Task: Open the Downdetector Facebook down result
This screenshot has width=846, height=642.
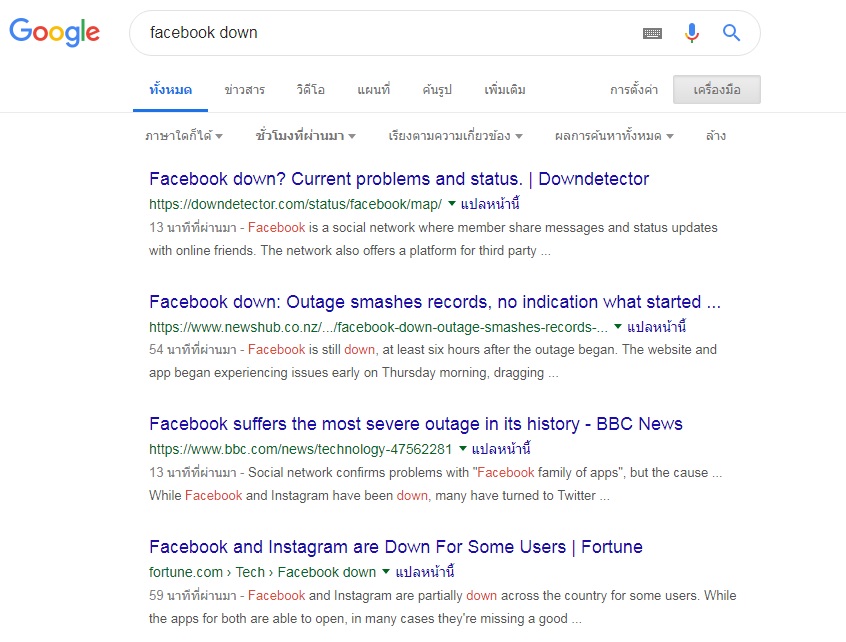Action: [399, 179]
